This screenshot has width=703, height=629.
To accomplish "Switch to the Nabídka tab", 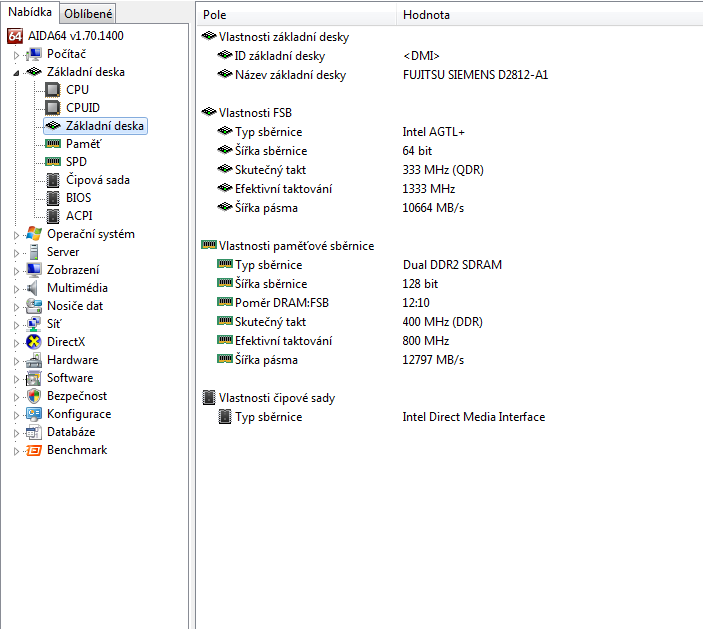I will click(30, 12).
